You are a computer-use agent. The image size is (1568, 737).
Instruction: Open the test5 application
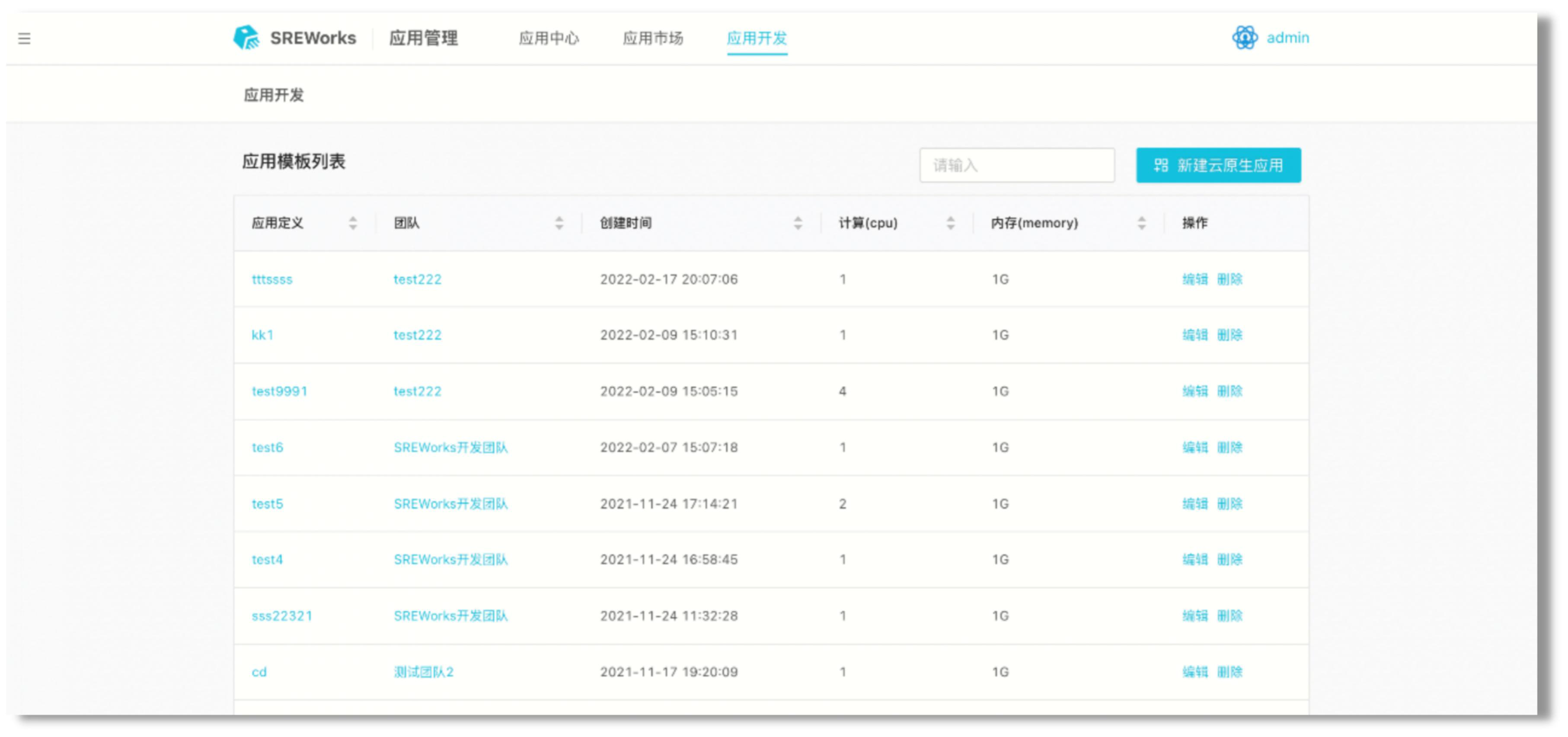(268, 504)
